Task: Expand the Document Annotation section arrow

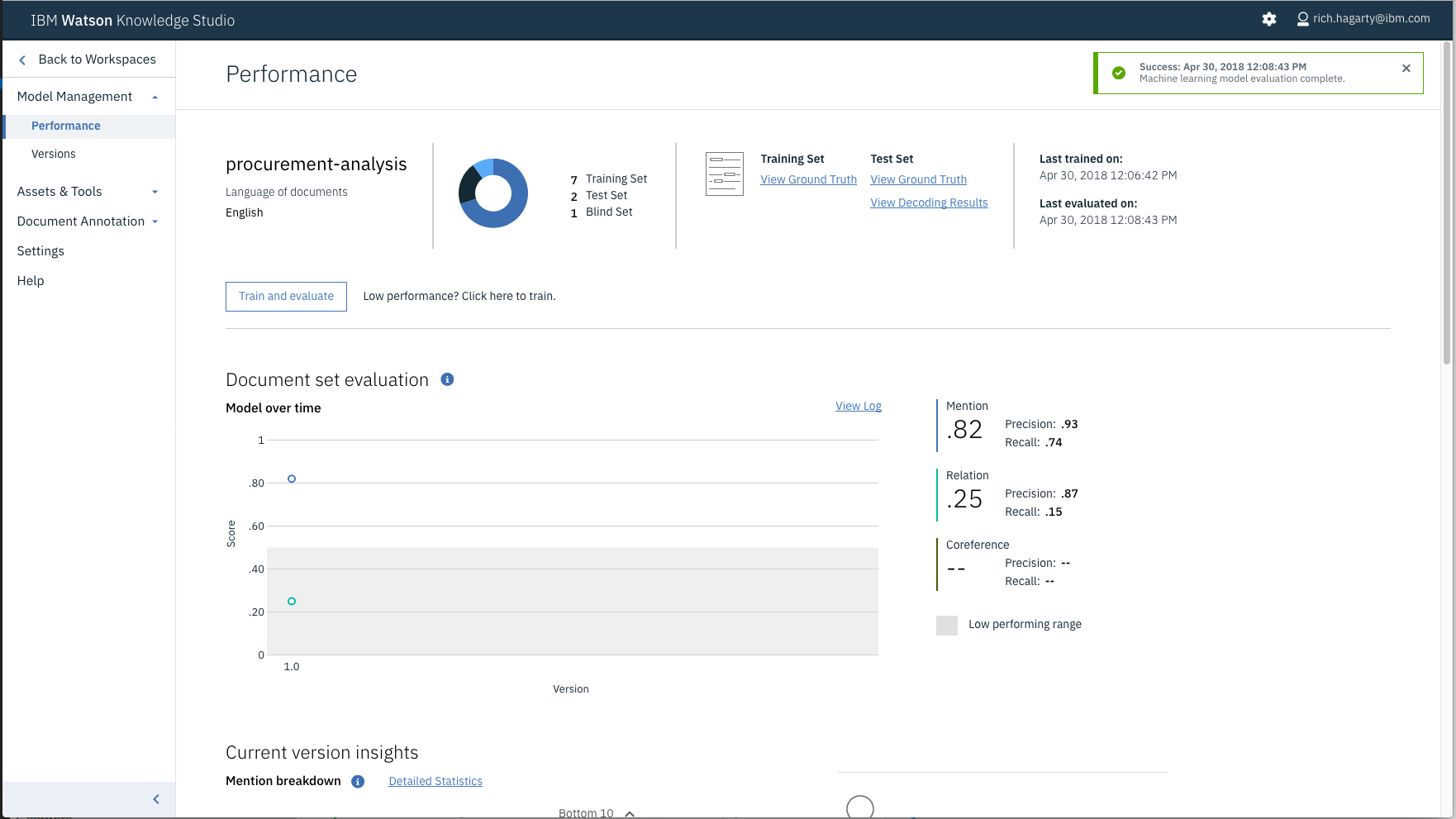Action: coord(155,222)
